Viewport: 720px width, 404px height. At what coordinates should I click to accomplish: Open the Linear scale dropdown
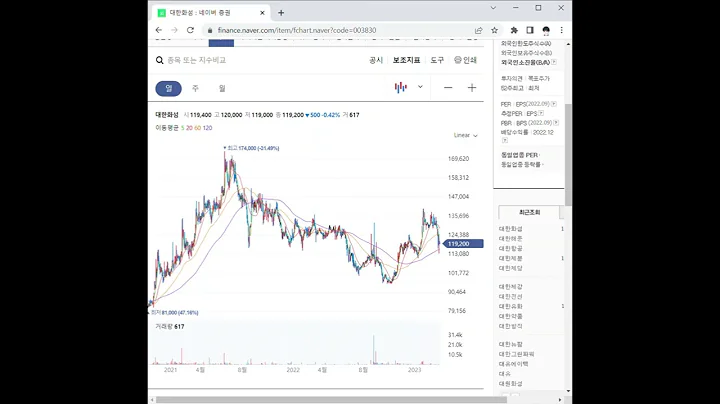(x=466, y=135)
